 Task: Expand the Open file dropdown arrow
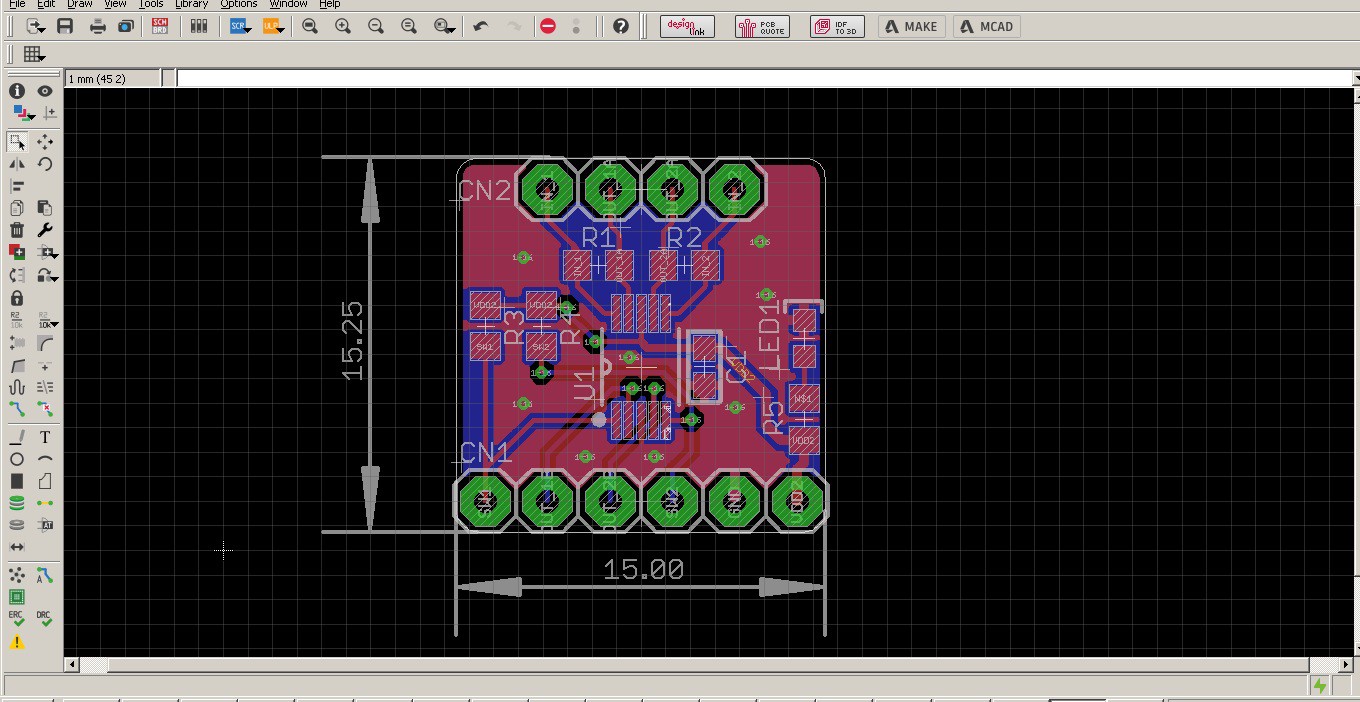pos(42,30)
